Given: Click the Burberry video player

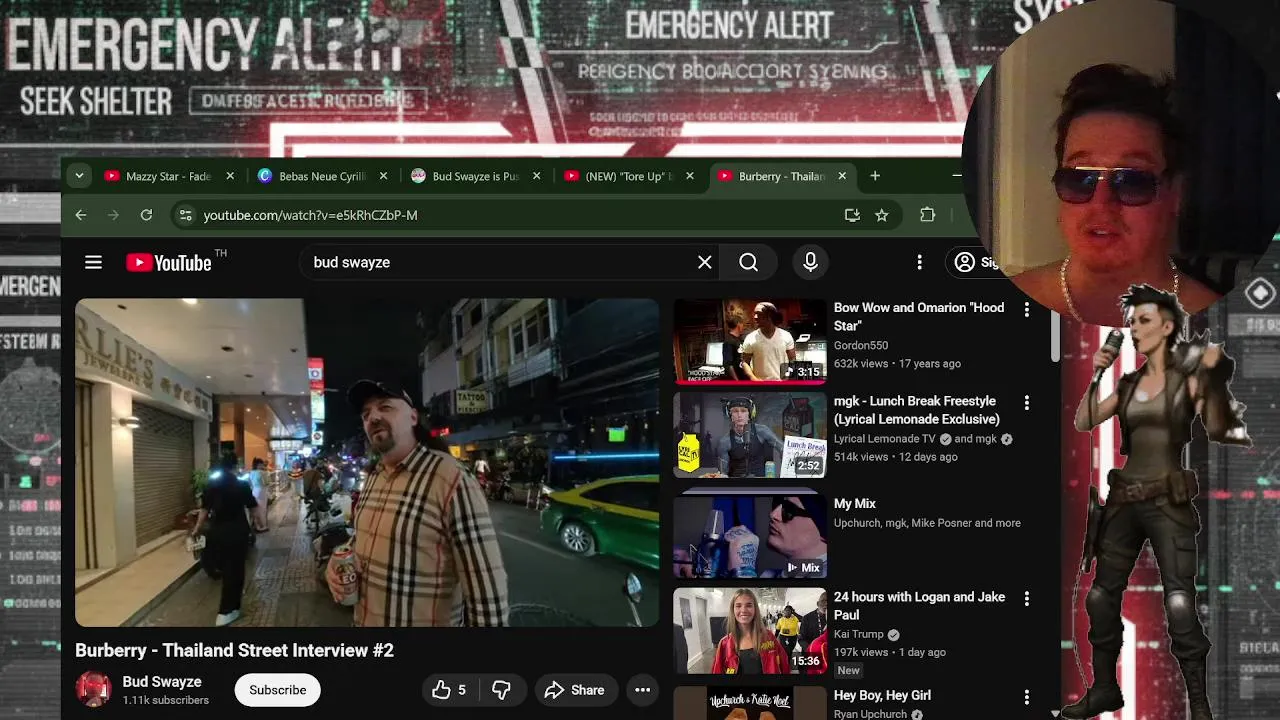Looking at the screenshot, I should tap(367, 463).
